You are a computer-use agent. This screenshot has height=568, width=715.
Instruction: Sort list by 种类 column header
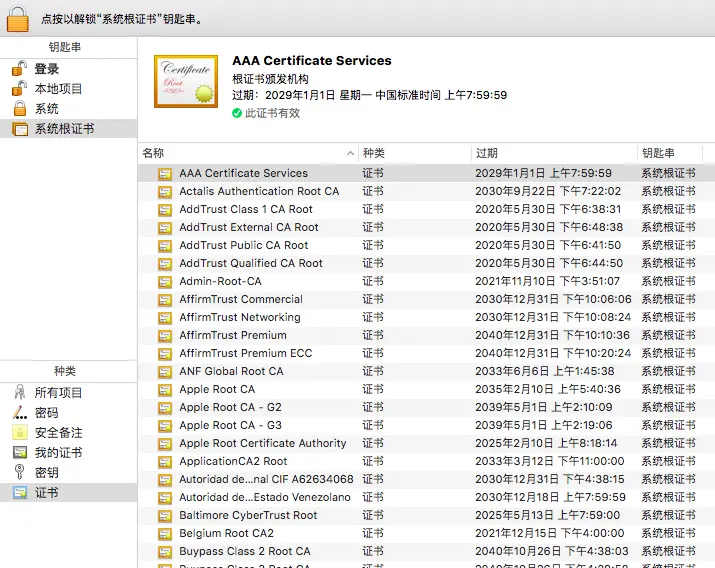coord(415,153)
